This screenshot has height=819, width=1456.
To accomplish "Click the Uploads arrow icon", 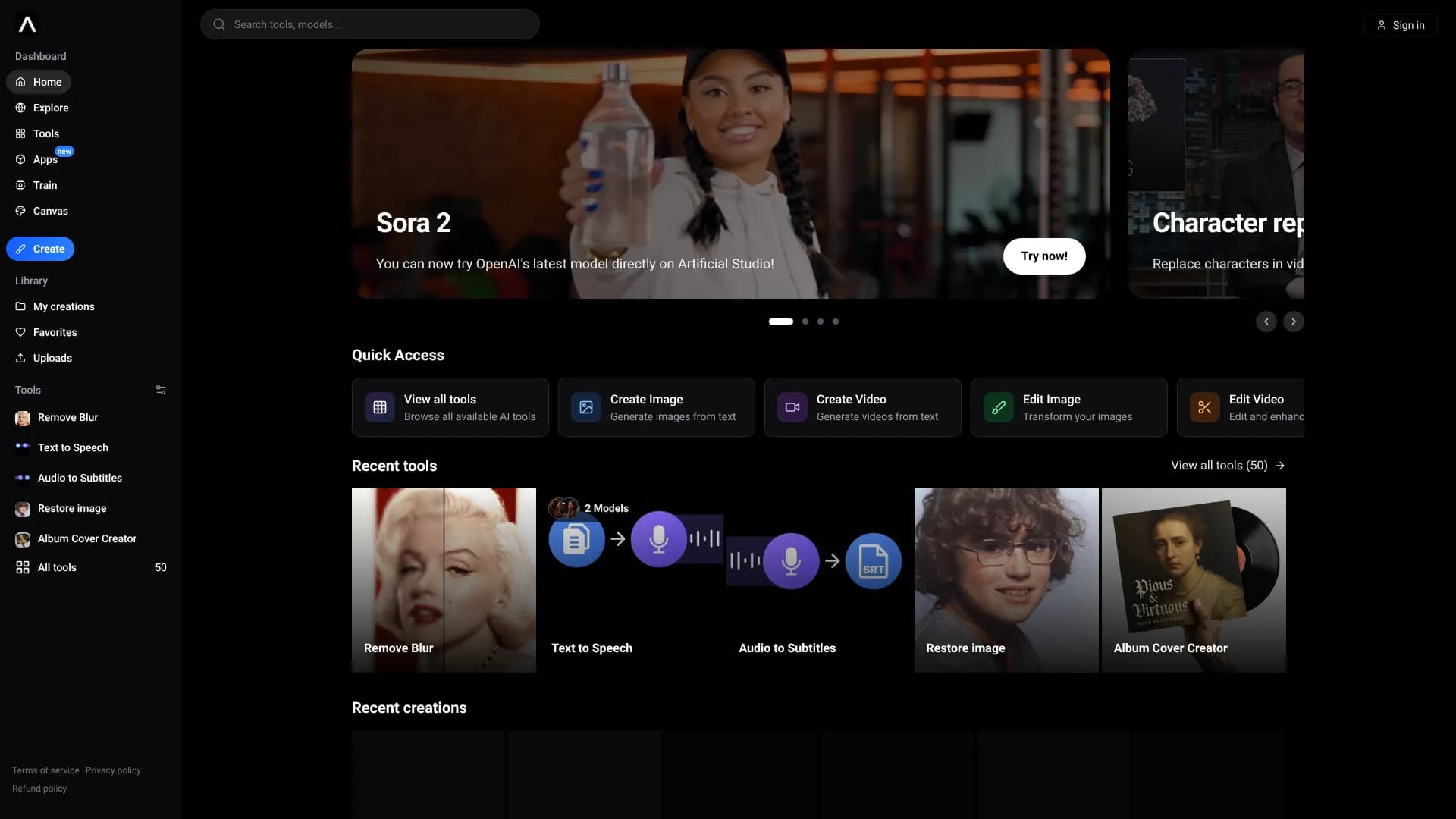I will [20, 358].
